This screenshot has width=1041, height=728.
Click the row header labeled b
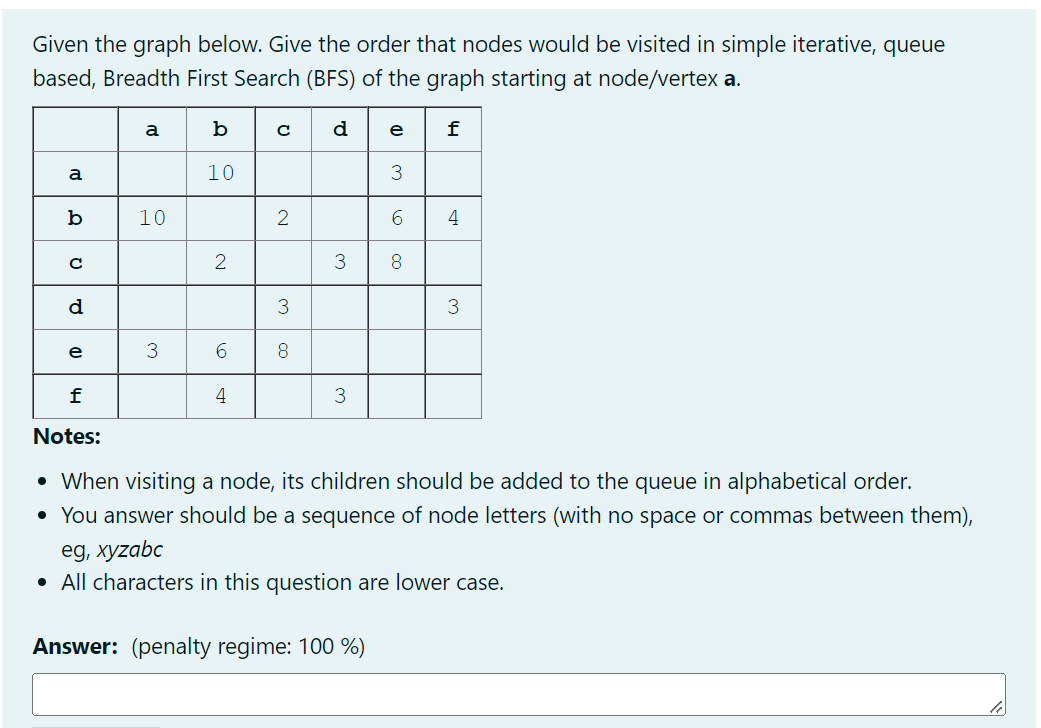(74, 218)
